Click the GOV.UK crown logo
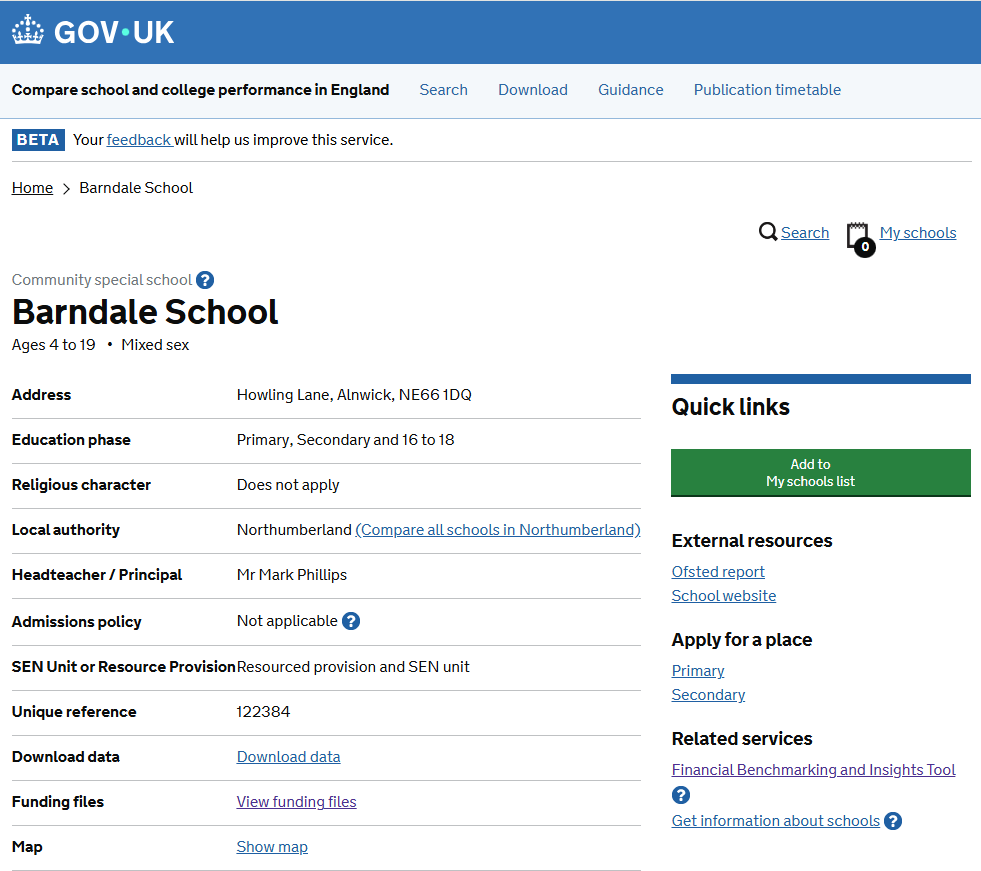Image resolution: width=981 pixels, height=871 pixels. tap(27, 29)
